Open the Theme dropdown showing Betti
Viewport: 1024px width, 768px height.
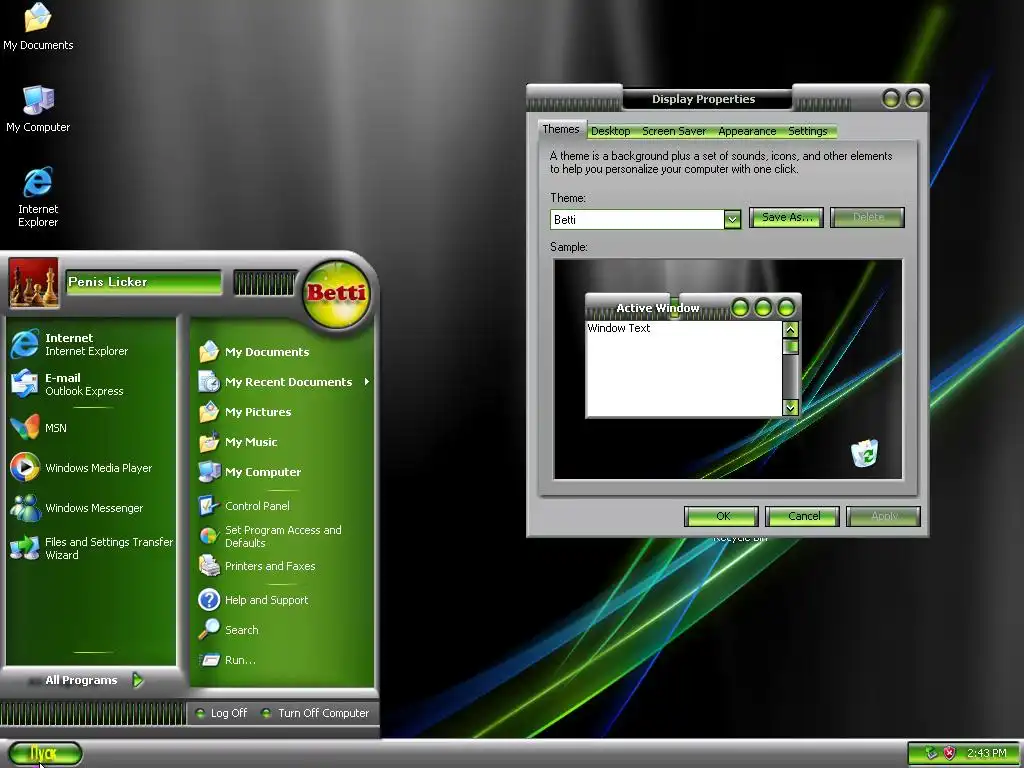[x=732, y=219]
